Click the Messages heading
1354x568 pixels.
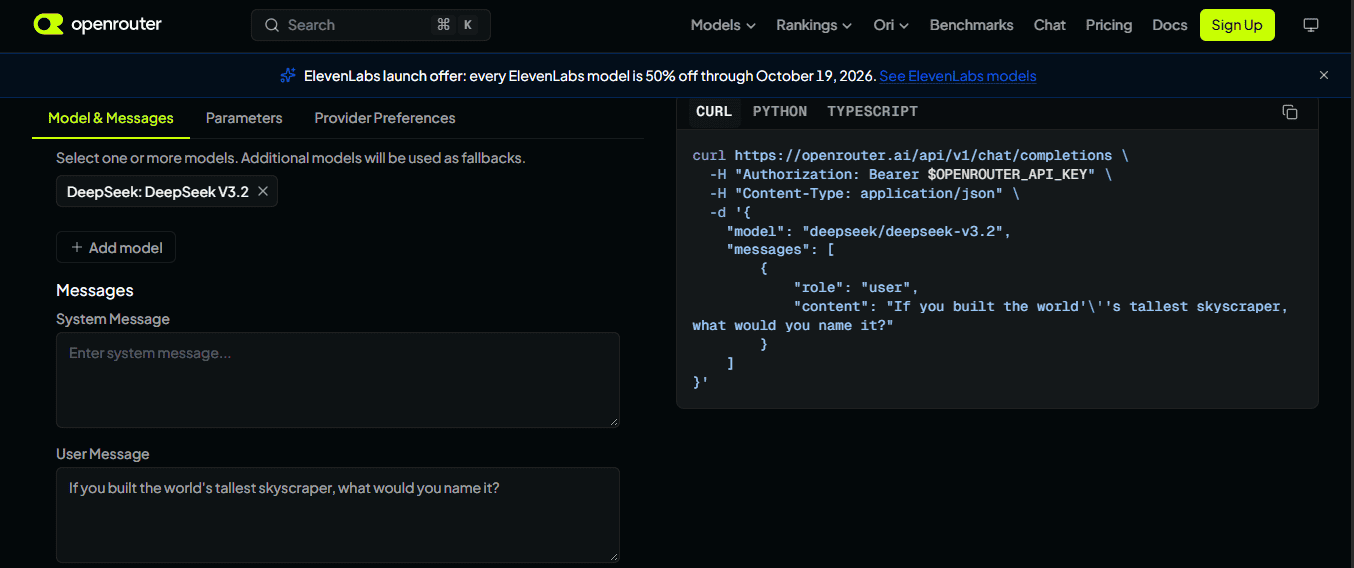point(95,290)
